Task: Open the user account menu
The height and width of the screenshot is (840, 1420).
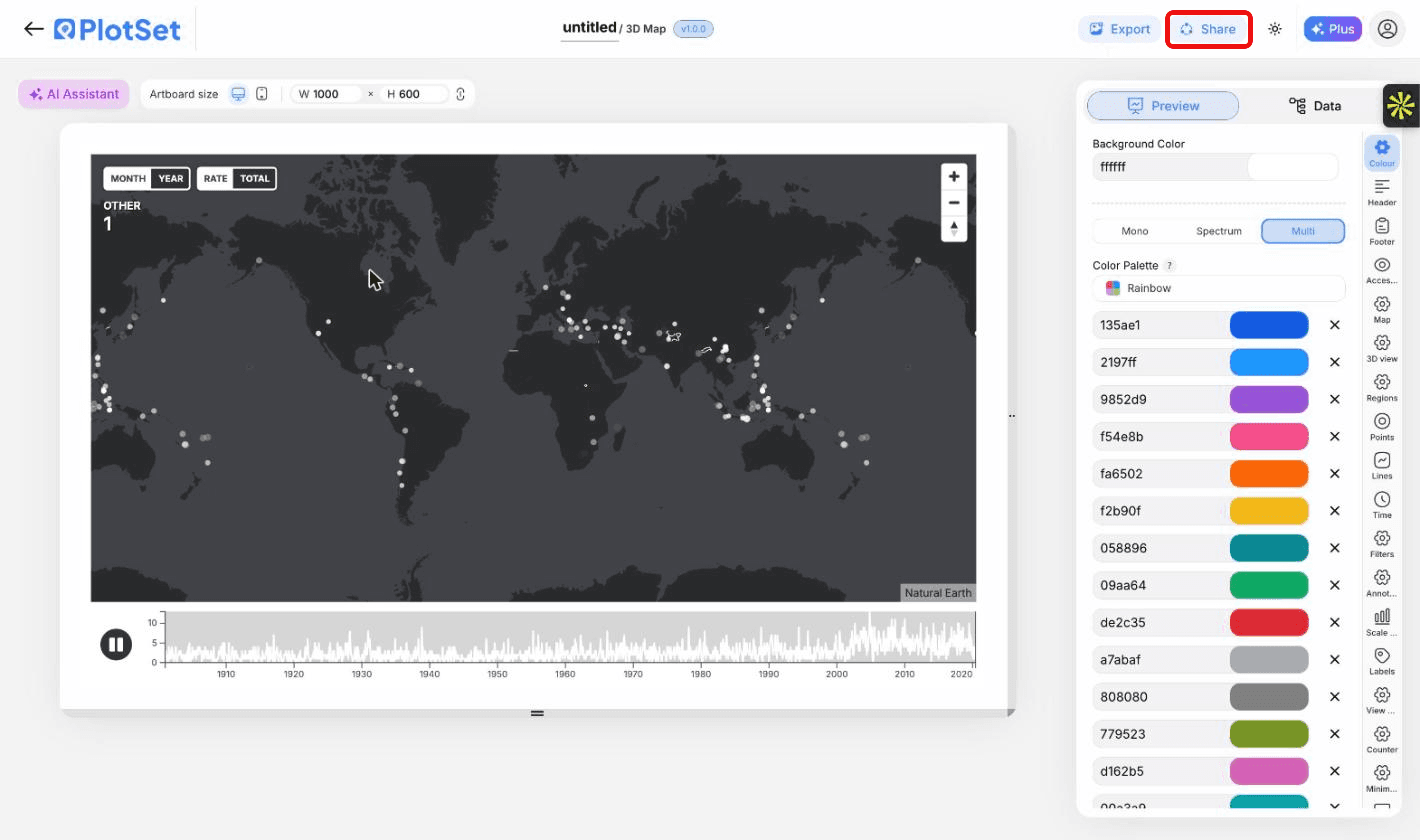Action: point(1387,29)
